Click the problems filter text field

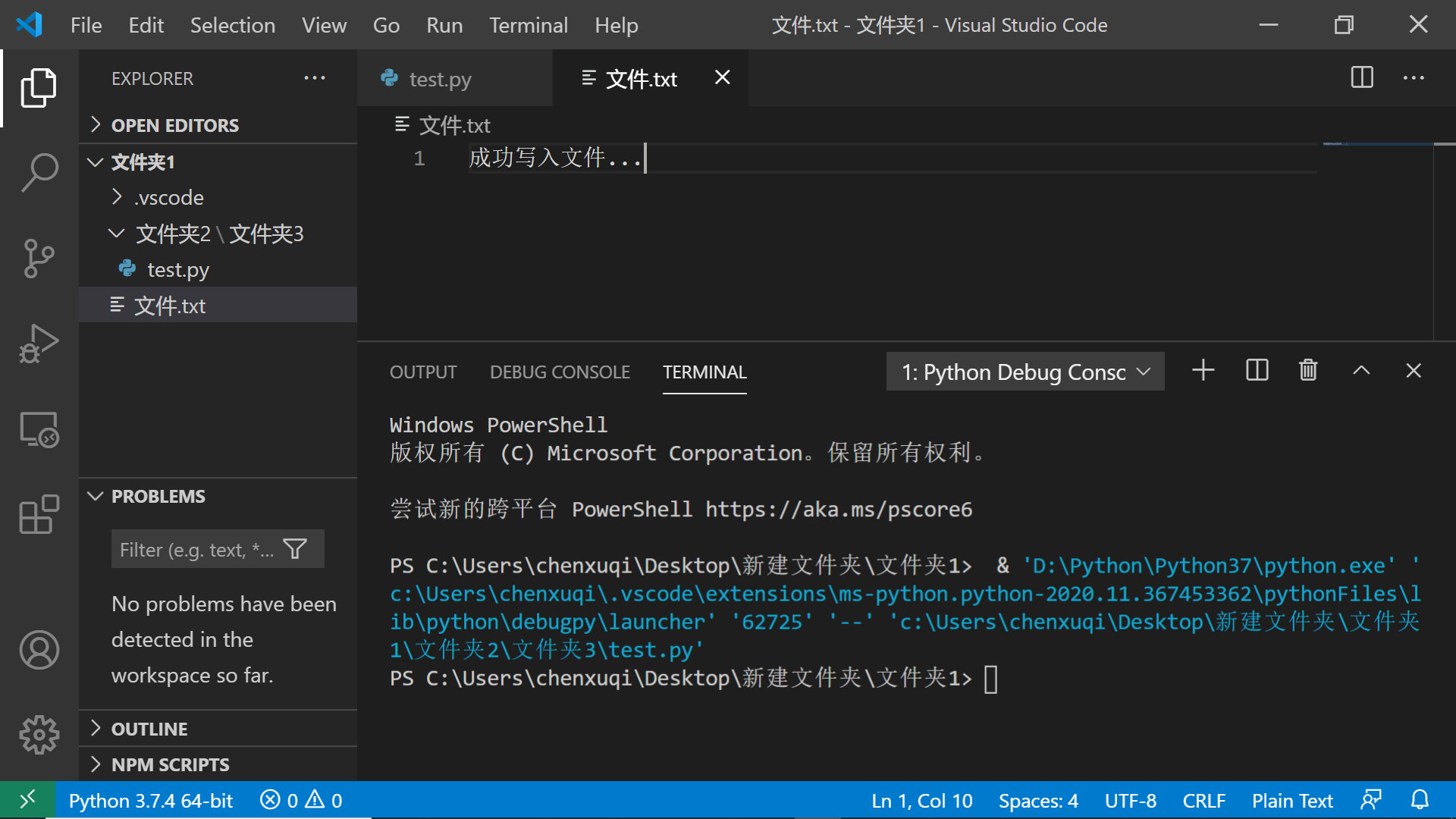pyautogui.click(x=196, y=550)
